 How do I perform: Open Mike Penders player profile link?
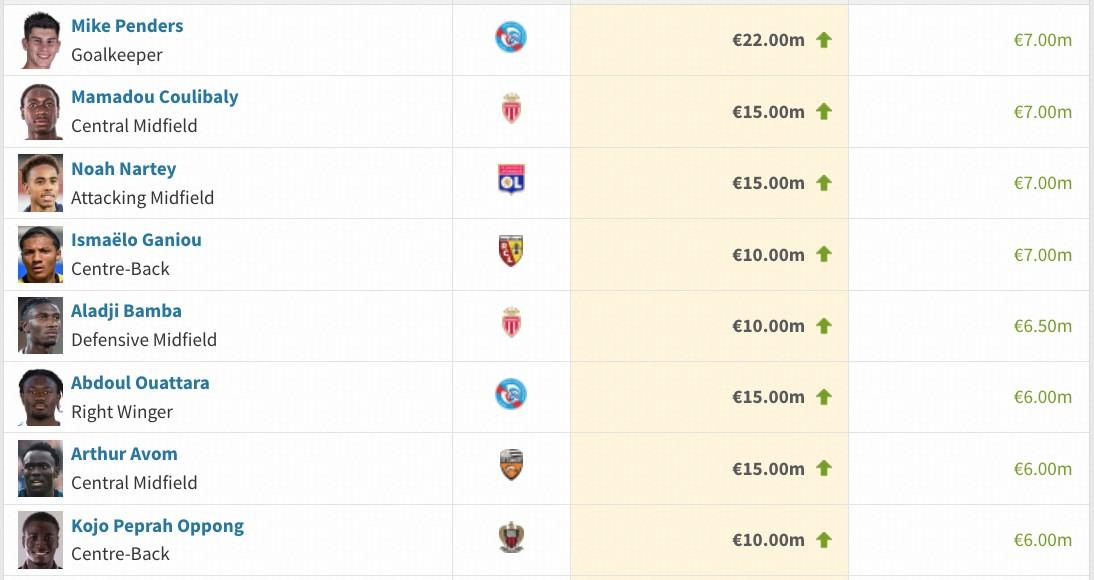tap(127, 26)
